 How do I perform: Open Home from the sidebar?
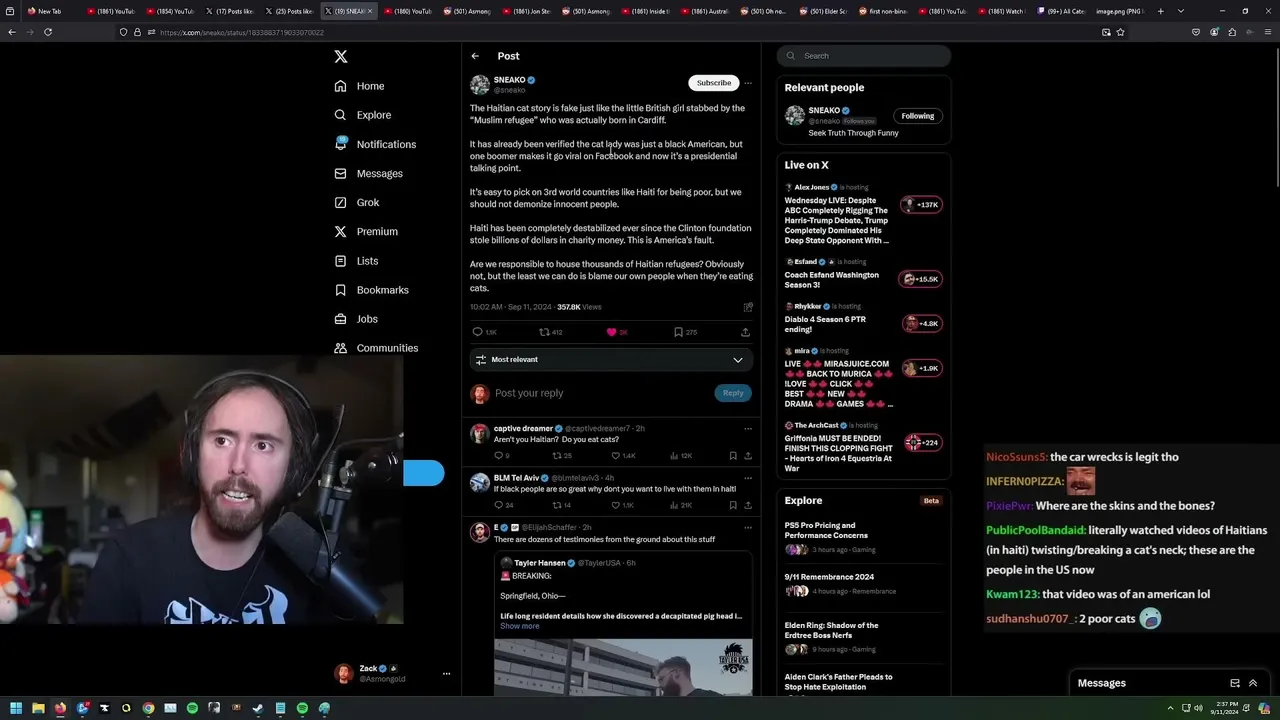pos(359,86)
